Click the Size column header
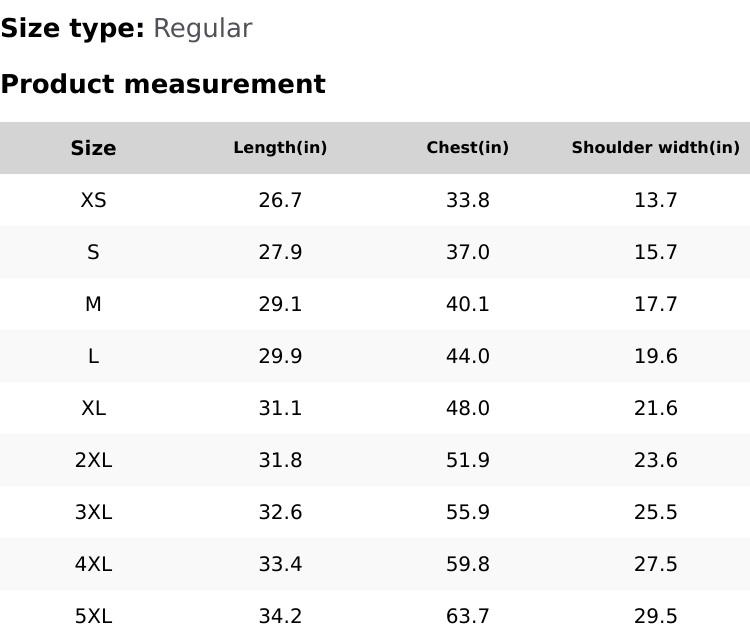This screenshot has width=750, height=642. 93,148
